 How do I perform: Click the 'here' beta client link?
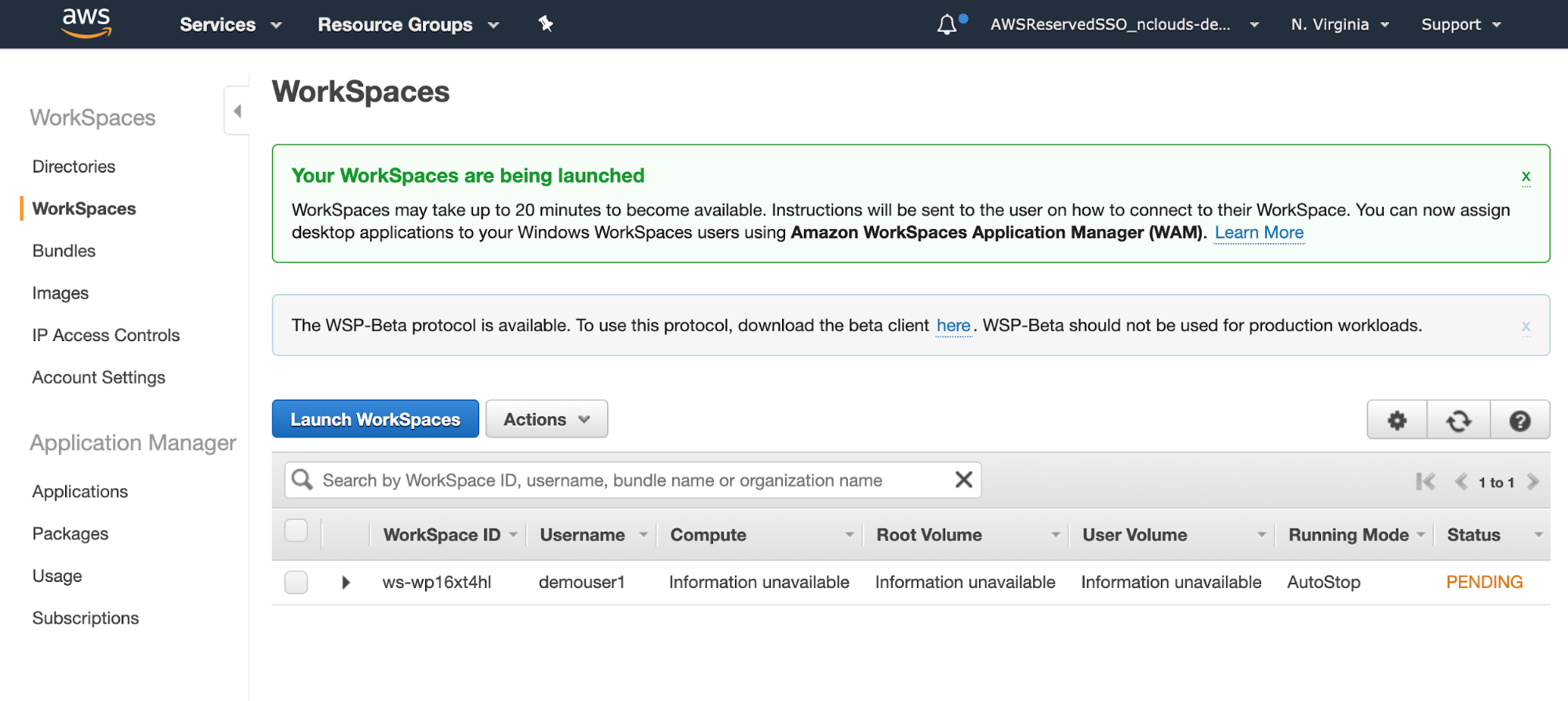point(954,325)
